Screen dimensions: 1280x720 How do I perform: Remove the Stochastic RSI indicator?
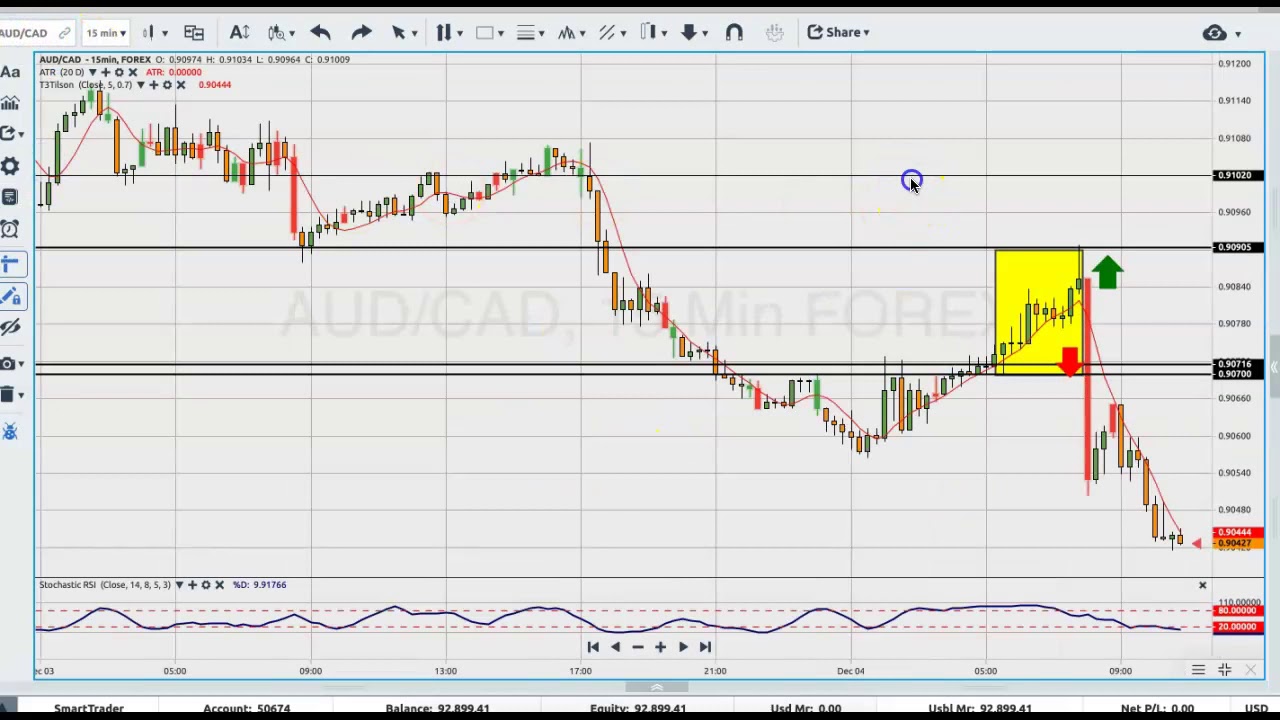[x=219, y=585]
